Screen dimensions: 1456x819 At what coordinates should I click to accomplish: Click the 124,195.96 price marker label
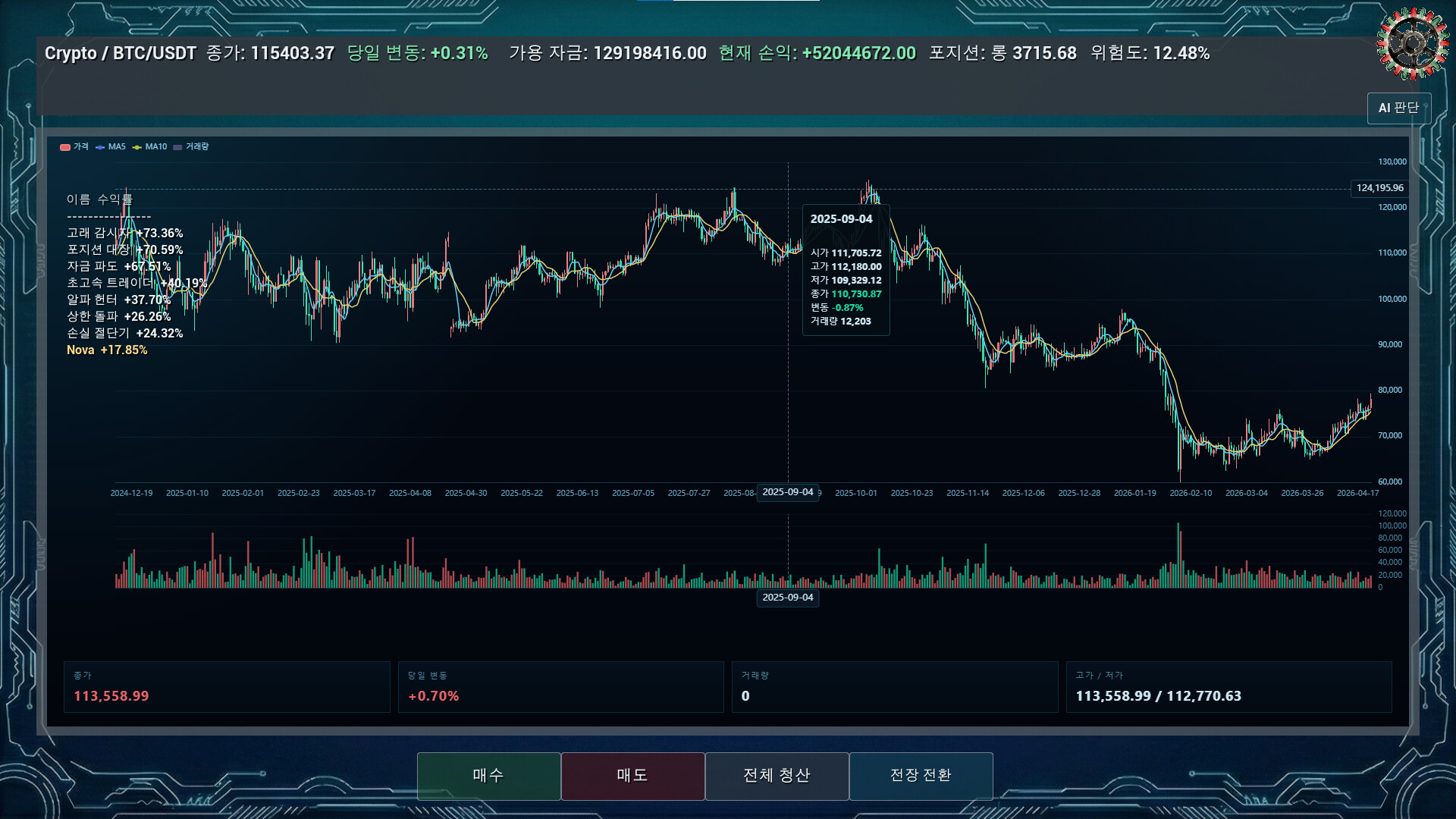pos(1379,188)
